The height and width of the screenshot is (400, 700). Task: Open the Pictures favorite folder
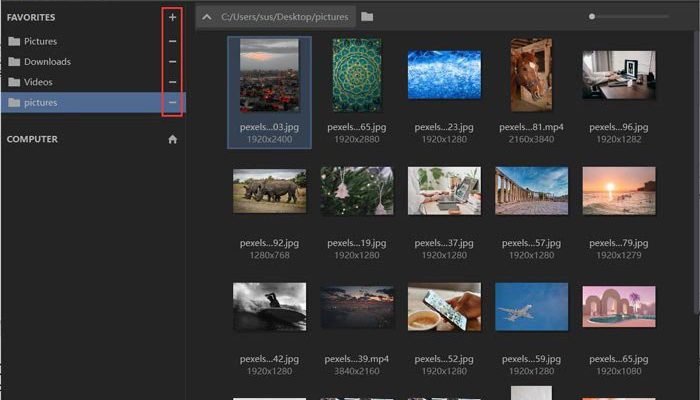click(x=32, y=42)
